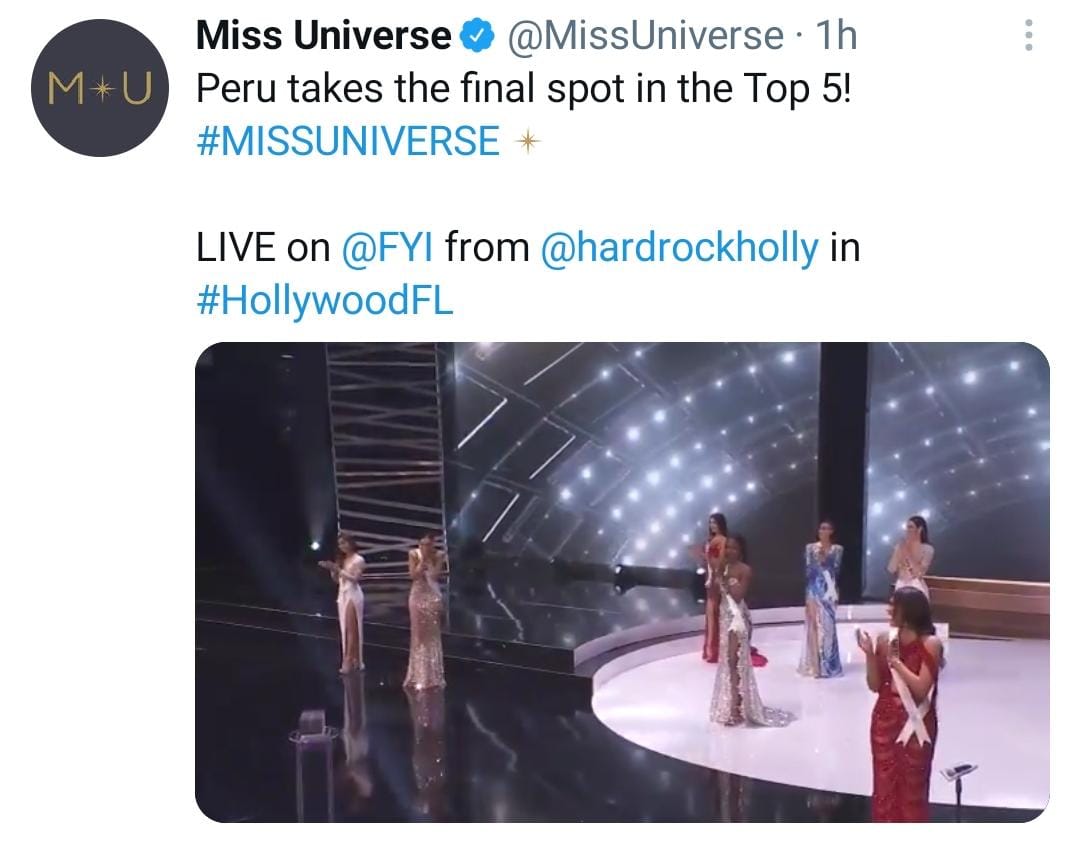This screenshot has width=1080, height=852.
Task: Follow the #HollywoodFL hashtag link
Action: [x=325, y=300]
